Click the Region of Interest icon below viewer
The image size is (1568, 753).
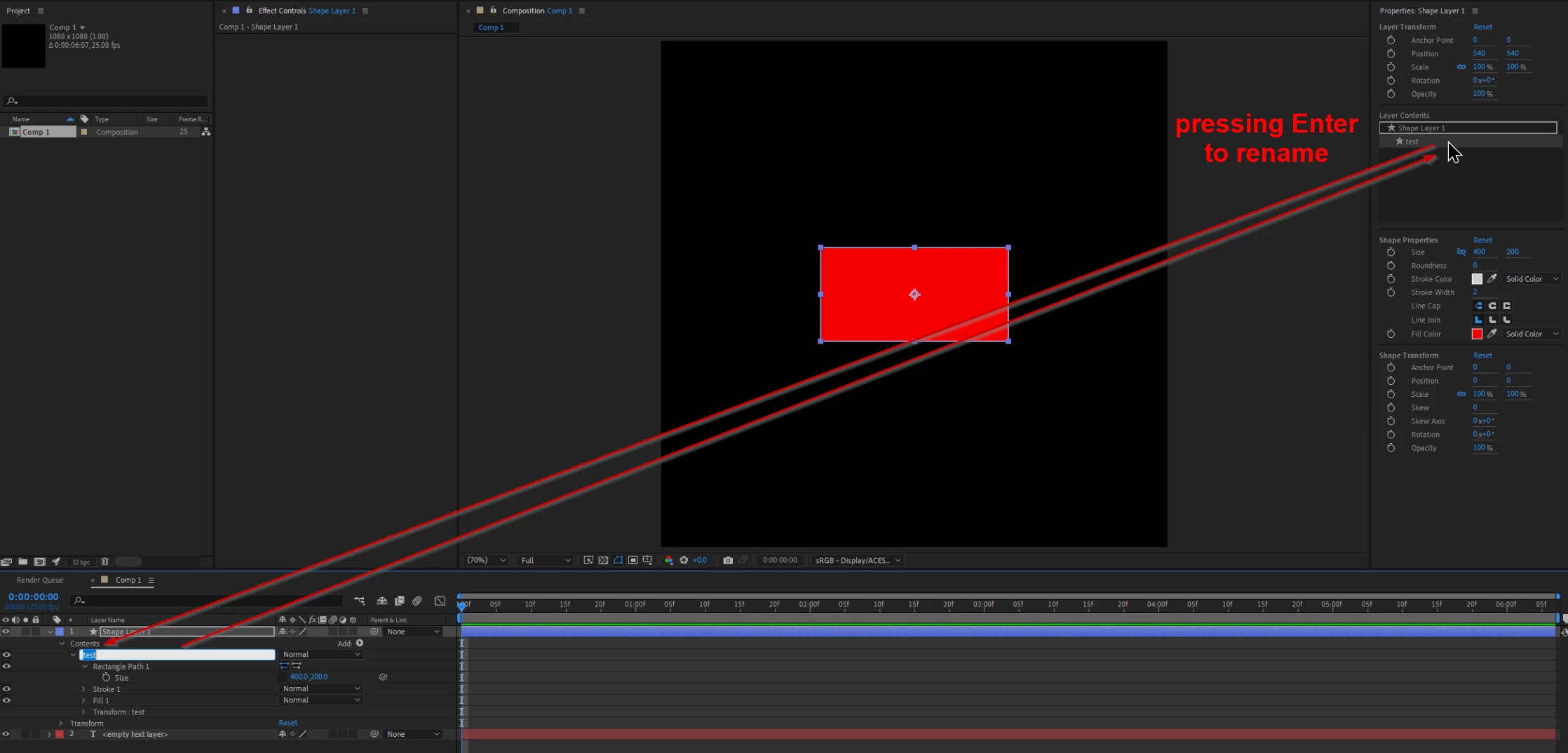click(x=633, y=560)
